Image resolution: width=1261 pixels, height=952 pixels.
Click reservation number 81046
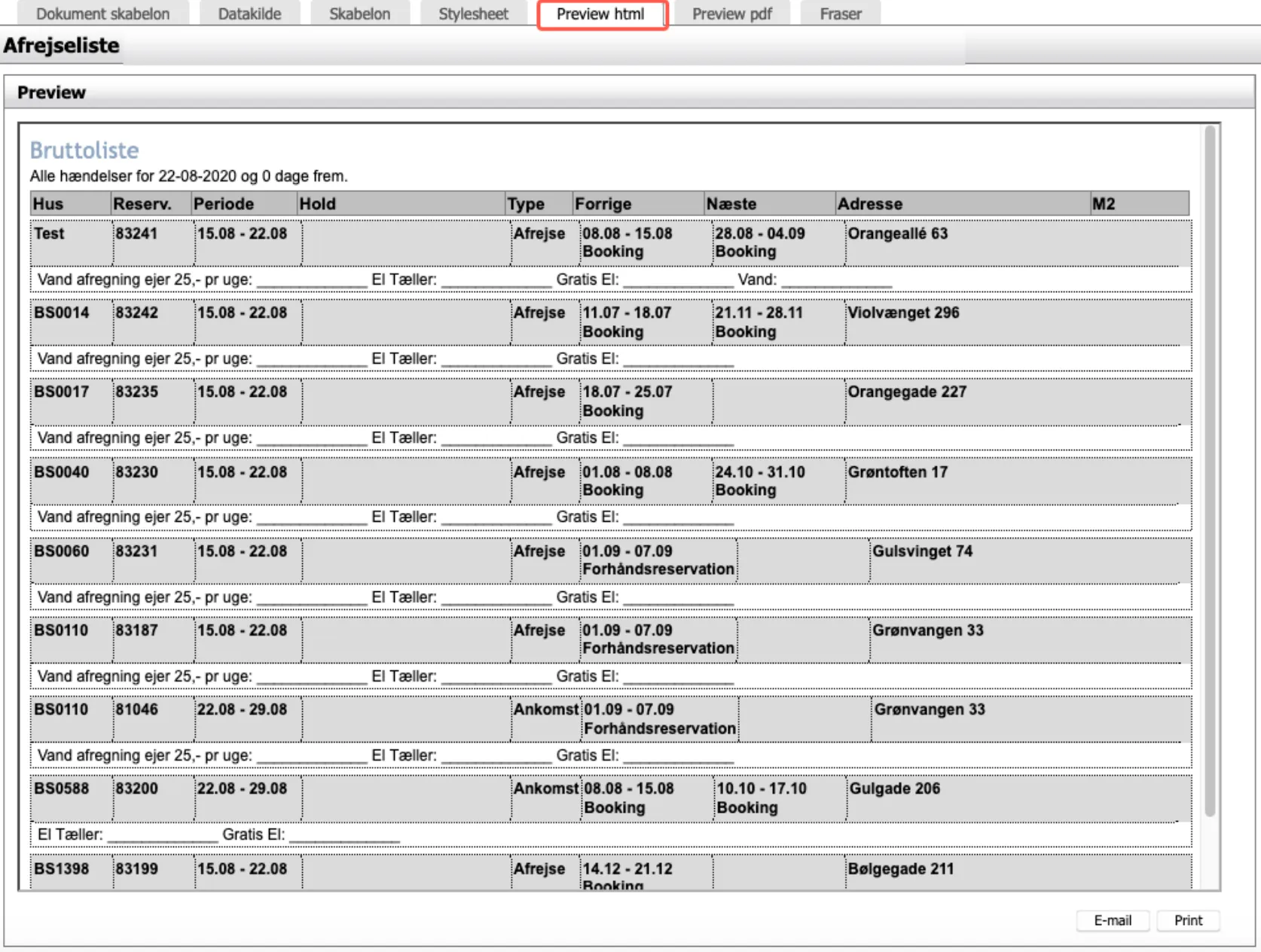(x=136, y=709)
